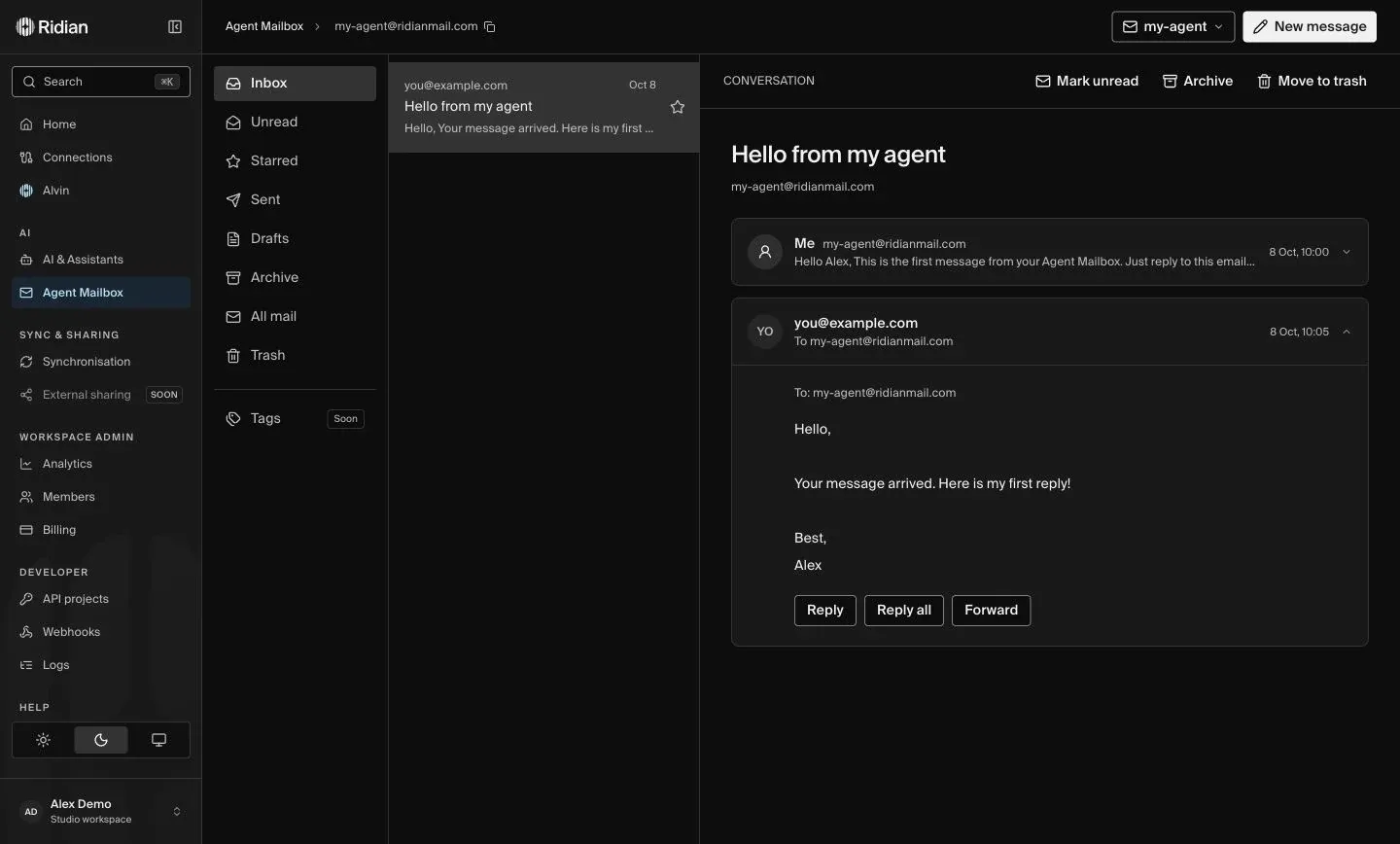The width and height of the screenshot is (1400, 844).
Task: Open the Alex Demo workspace switcher
Action: (101, 811)
